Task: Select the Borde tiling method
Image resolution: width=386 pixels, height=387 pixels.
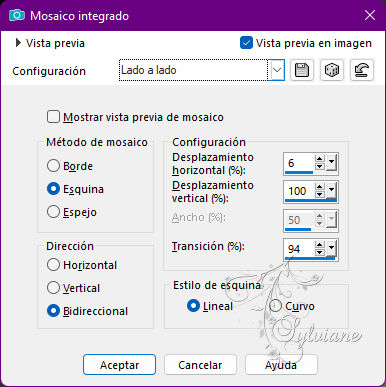Action: click(x=53, y=166)
